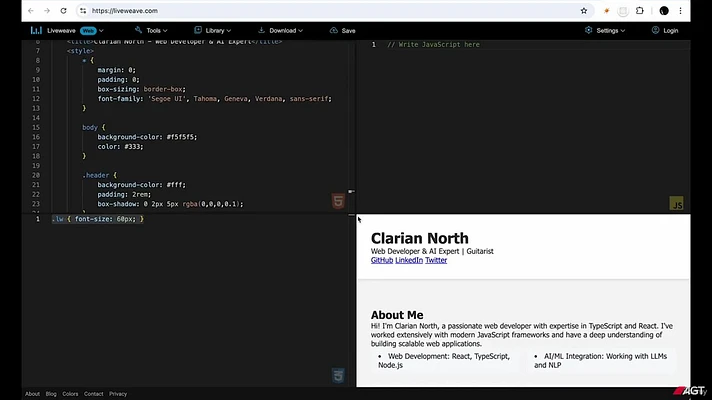Screen dimensions: 712x400
Task: Click the Download arrow icon
Action: [x=261, y=30]
